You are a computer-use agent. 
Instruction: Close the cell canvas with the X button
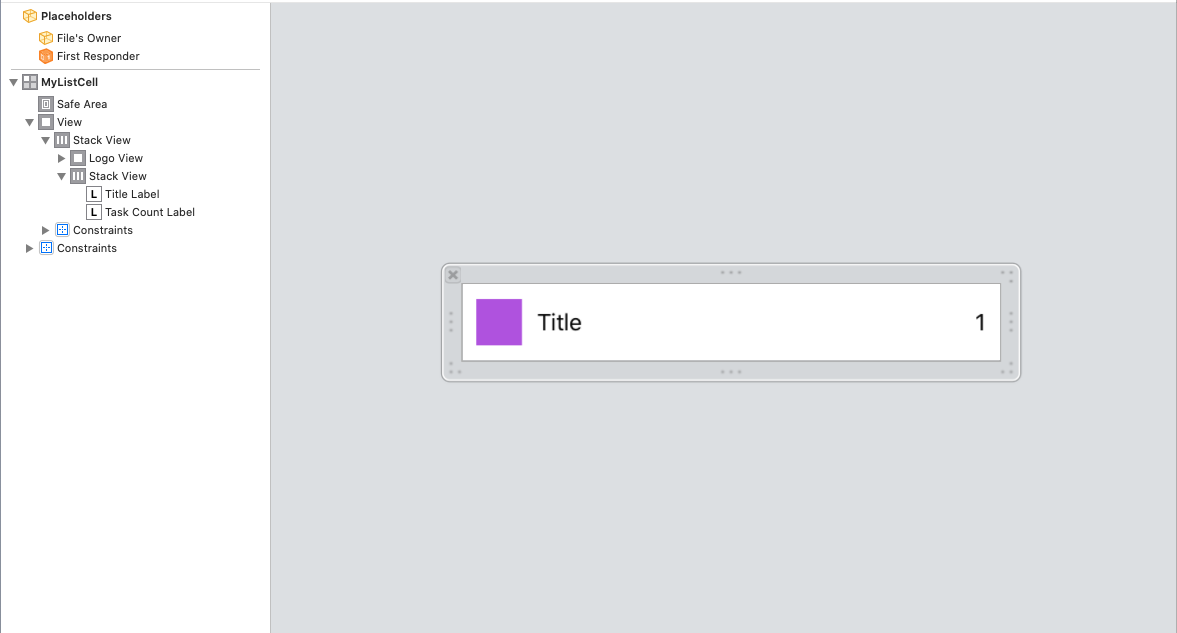point(453,275)
